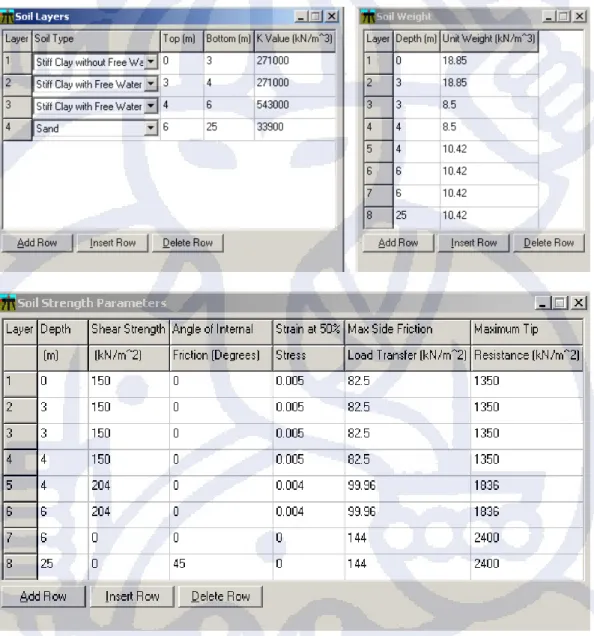Click Add Row in Soil Strength Parameters window
The height and width of the screenshot is (636, 594).
[x=43, y=597]
